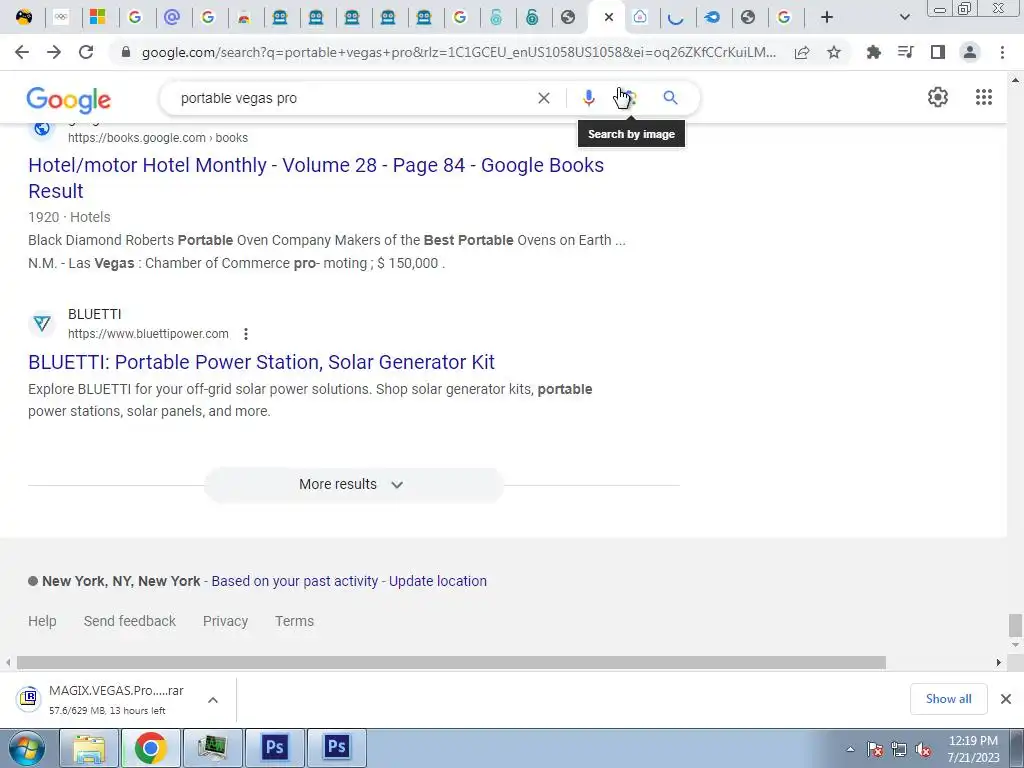Click the books.google.com globe favicon
The width and height of the screenshot is (1024, 768).
click(42, 128)
